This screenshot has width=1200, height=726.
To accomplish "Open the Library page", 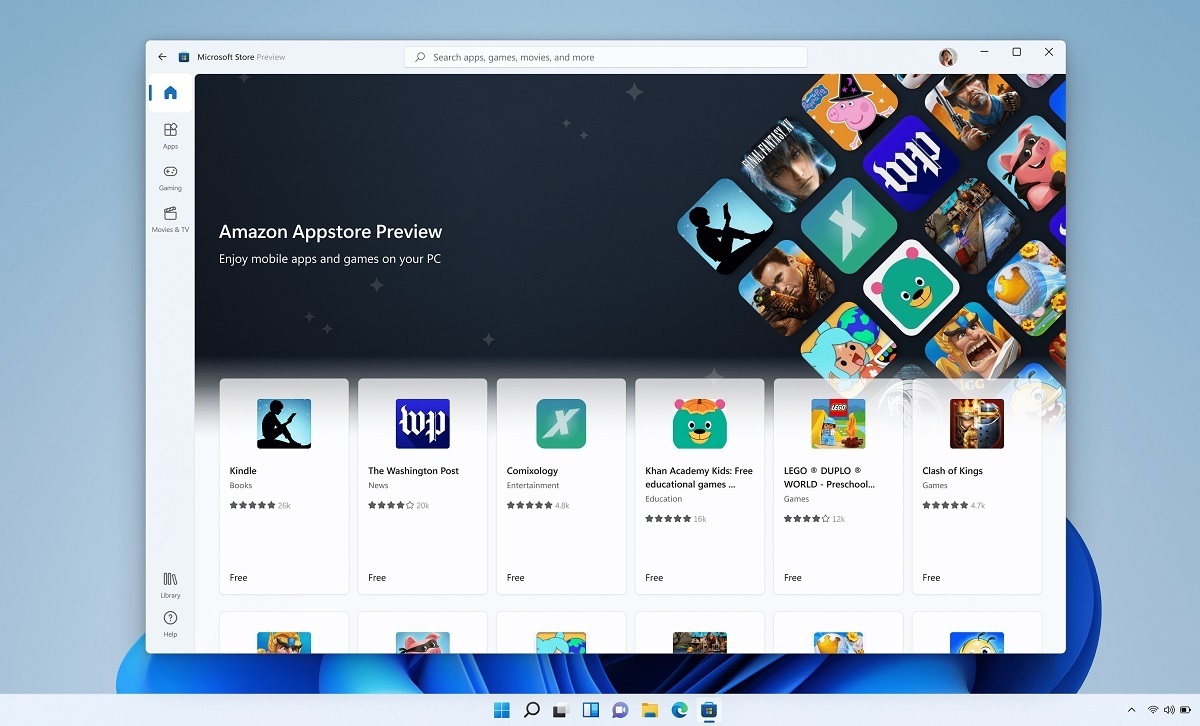I will click(x=170, y=585).
